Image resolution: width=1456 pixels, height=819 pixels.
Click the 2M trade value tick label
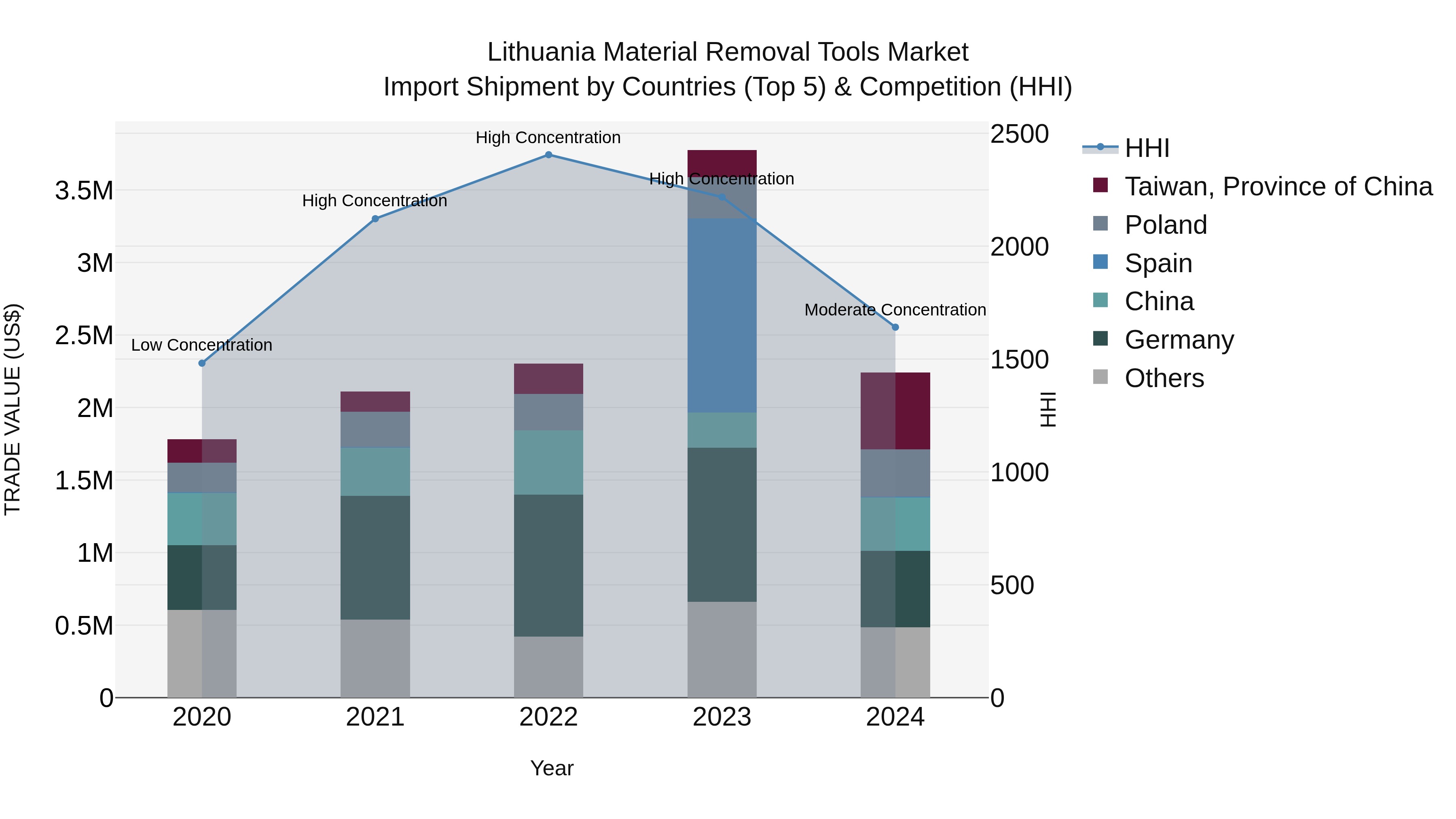click(95, 408)
